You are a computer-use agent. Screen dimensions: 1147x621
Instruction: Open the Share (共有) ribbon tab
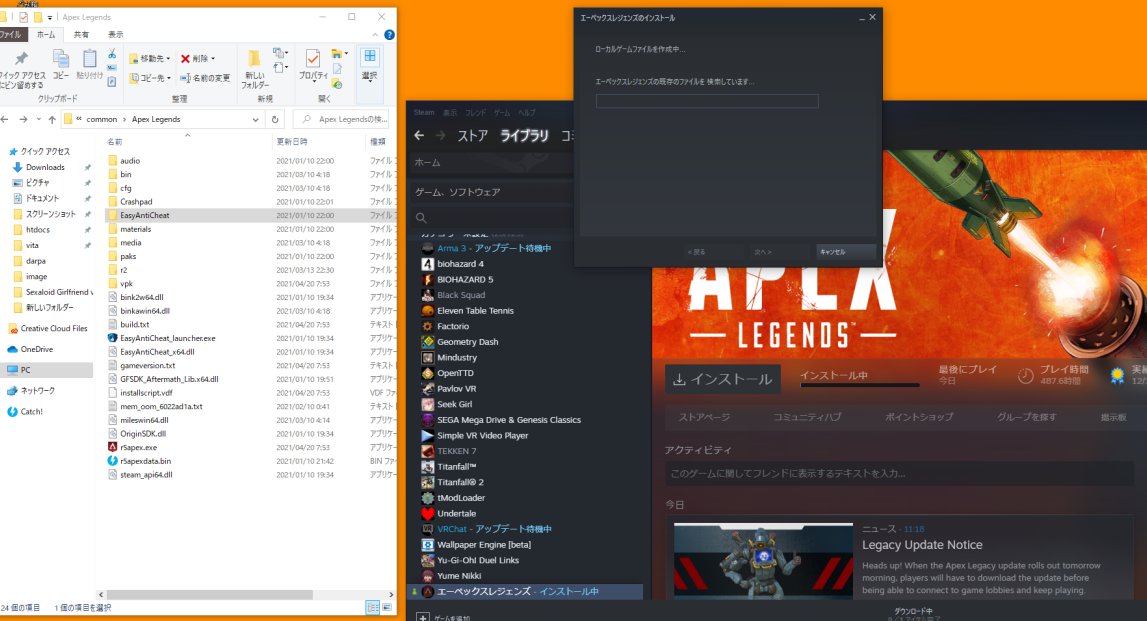click(x=81, y=34)
